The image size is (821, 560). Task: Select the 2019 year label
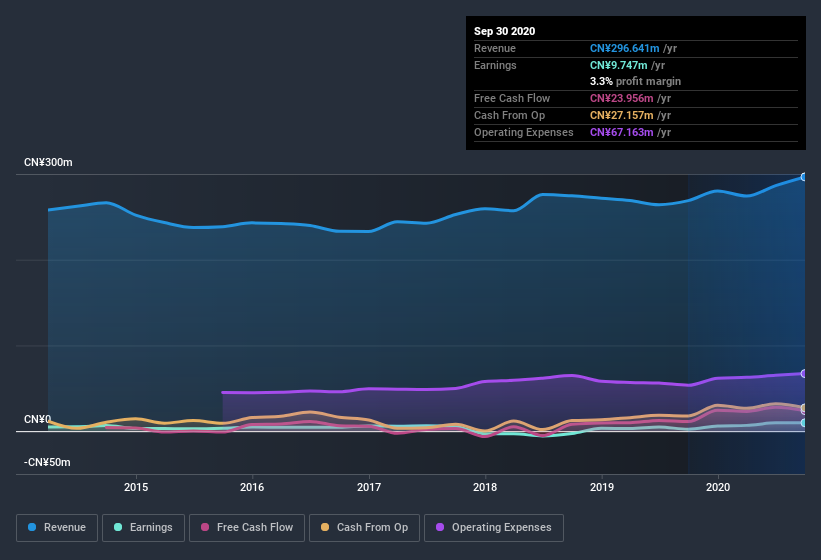(x=602, y=487)
